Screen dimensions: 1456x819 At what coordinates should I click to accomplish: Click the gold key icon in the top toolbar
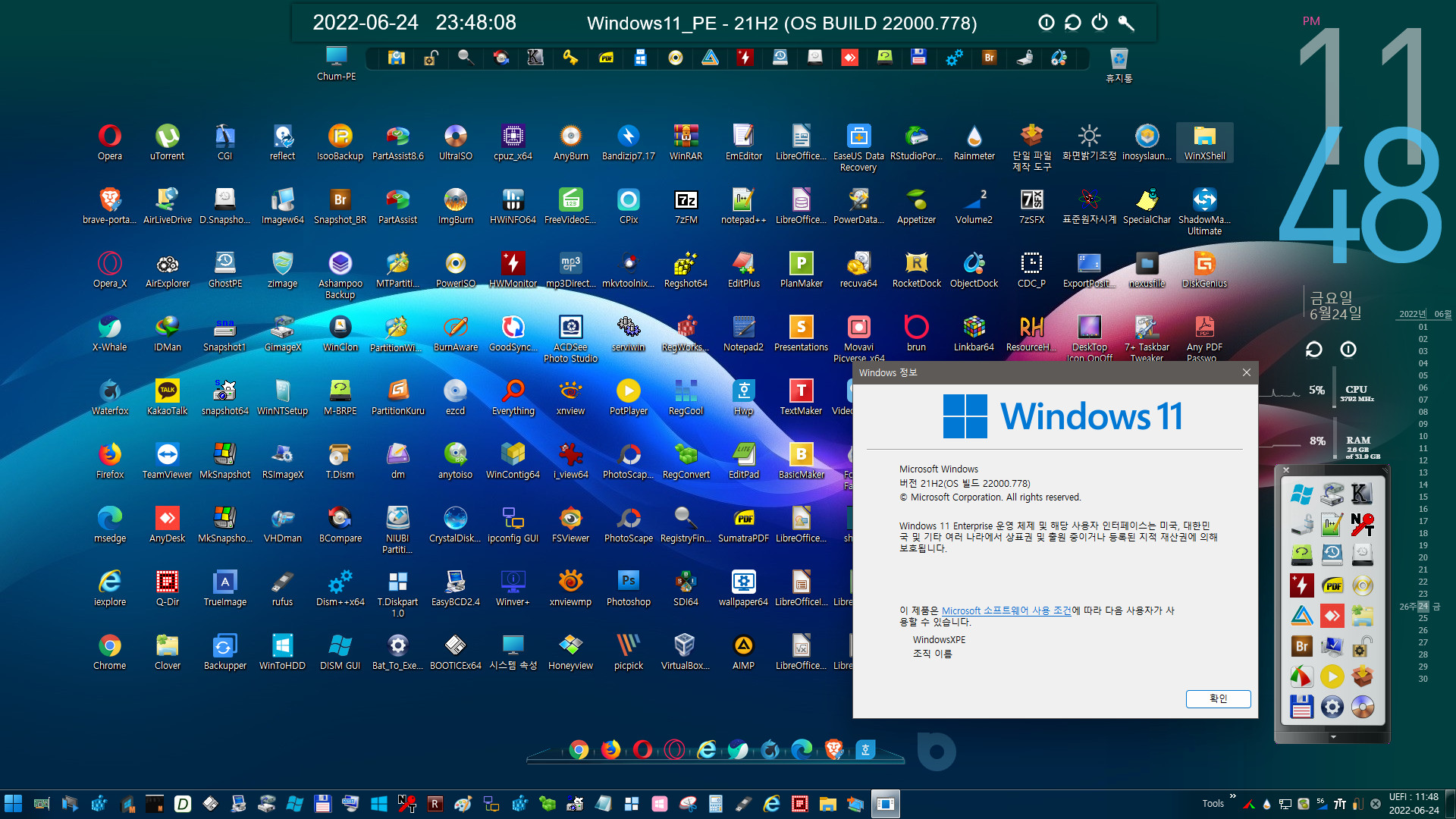(x=570, y=58)
